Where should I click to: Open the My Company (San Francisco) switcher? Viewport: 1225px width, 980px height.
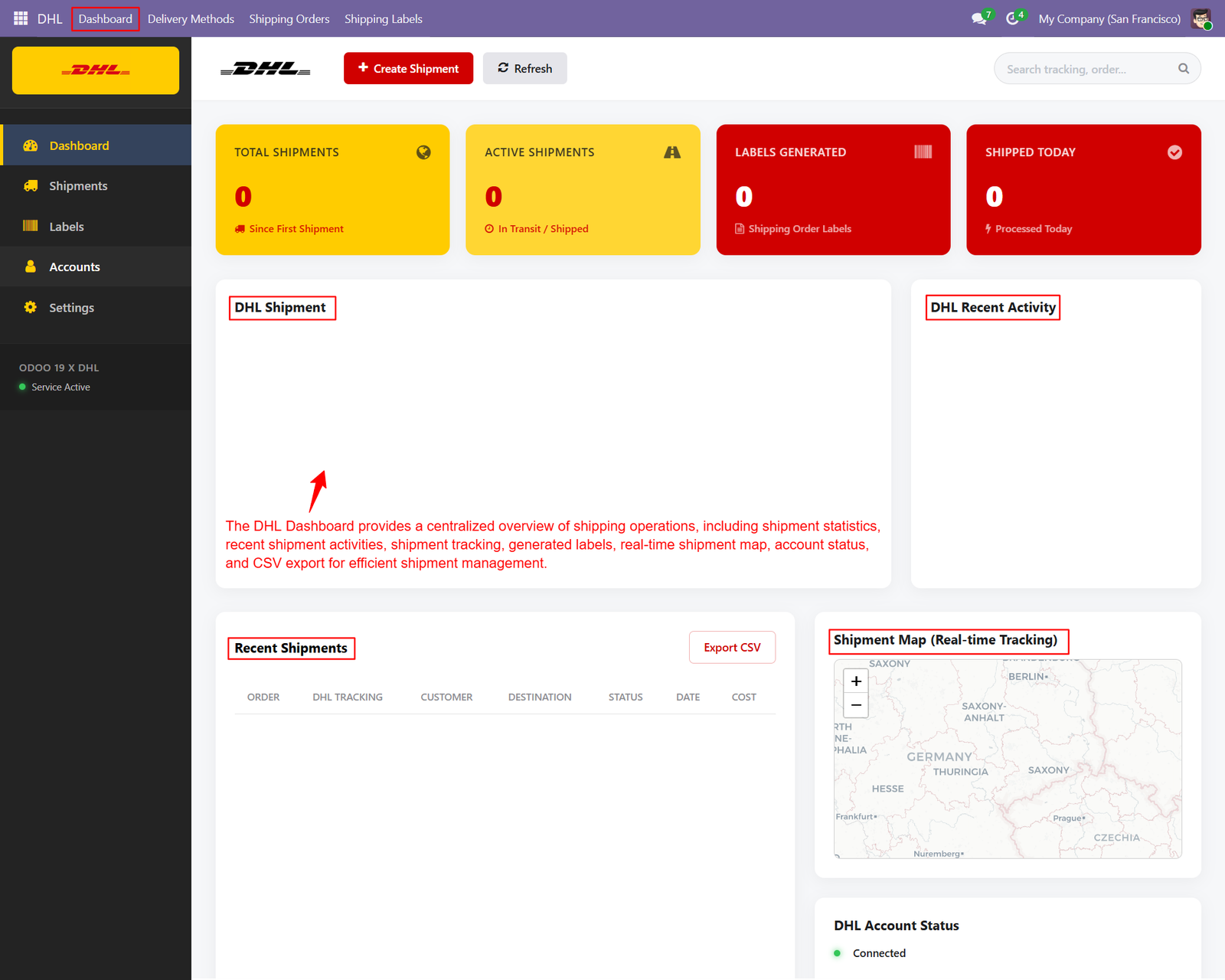[1109, 18]
